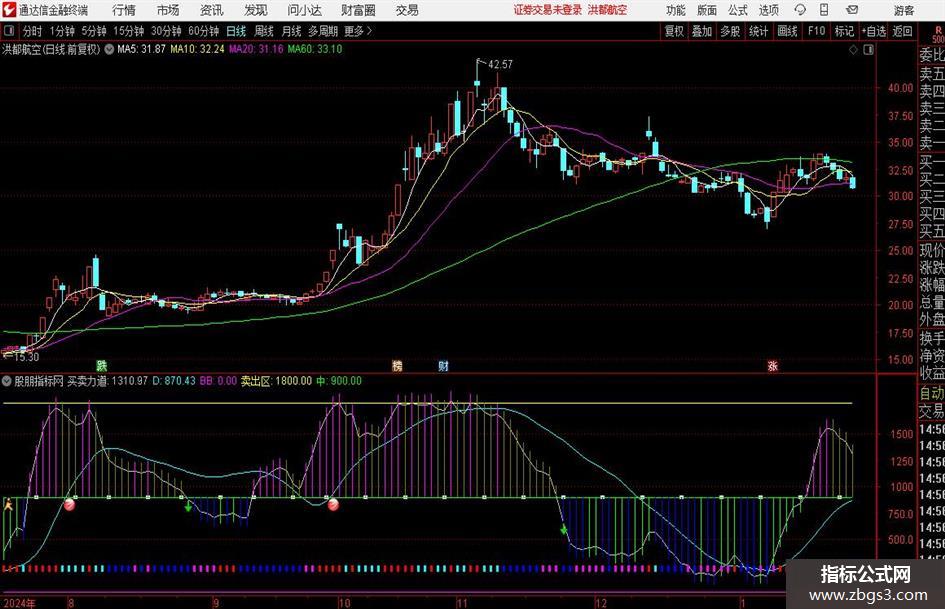This screenshot has width=945, height=609.
Task: Expand the 更多 periods dropdown
Action: [358, 31]
